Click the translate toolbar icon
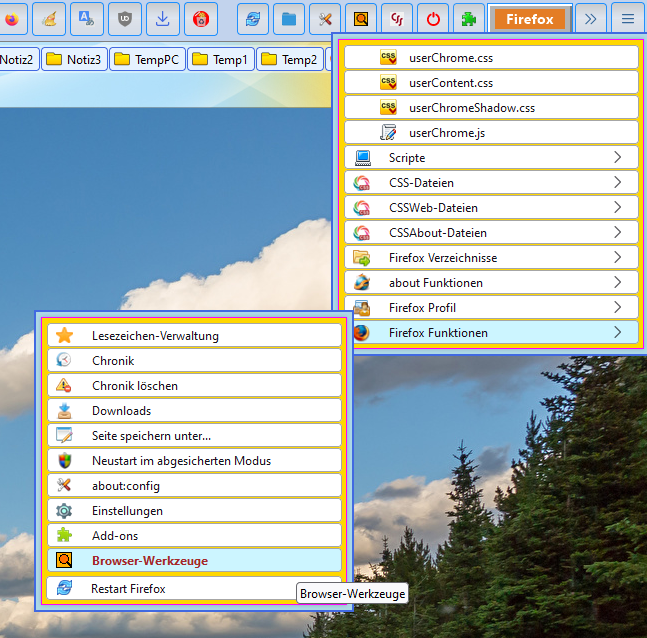This screenshot has height=638, width=647. pyautogui.click(x=87, y=19)
